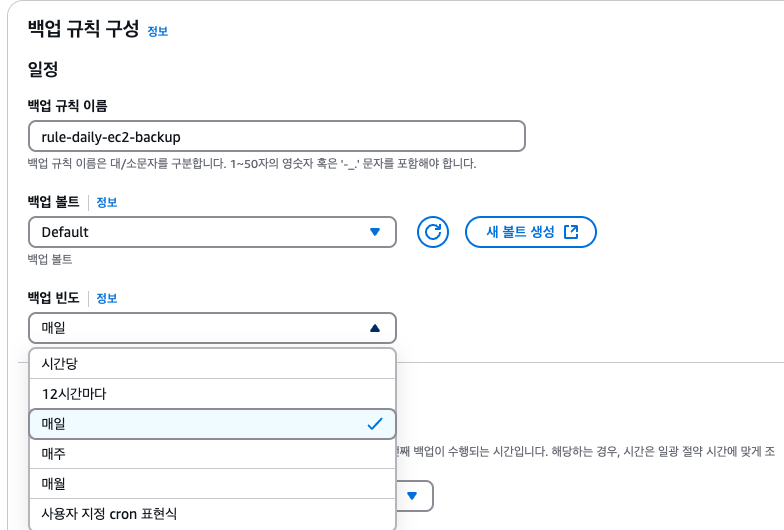The width and height of the screenshot is (784, 530).
Task: Open 정보 link next to 백업 볼트
Action: [x=106, y=202]
